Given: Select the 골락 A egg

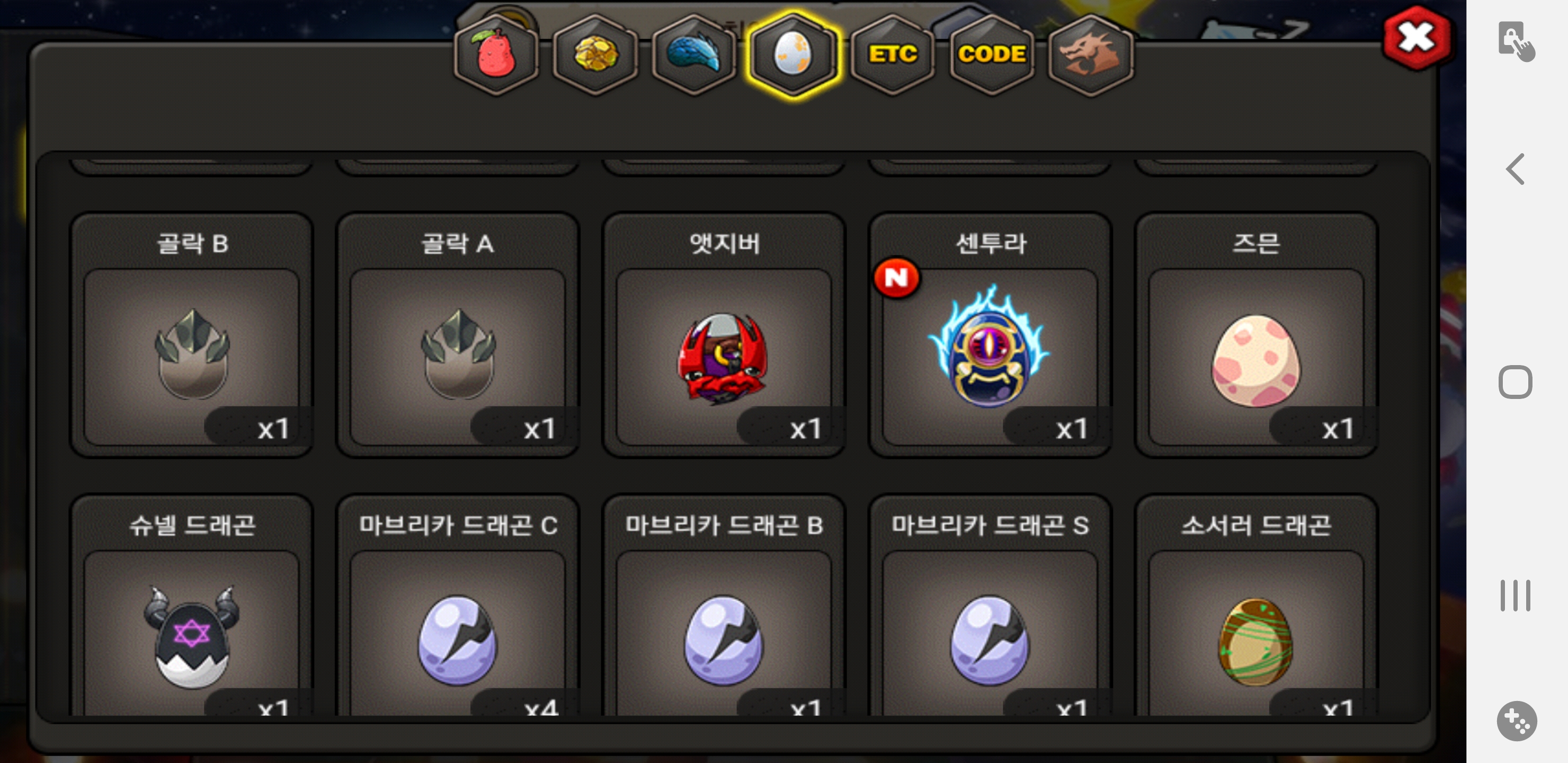Looking at the screenshot, I should point(458,335).
